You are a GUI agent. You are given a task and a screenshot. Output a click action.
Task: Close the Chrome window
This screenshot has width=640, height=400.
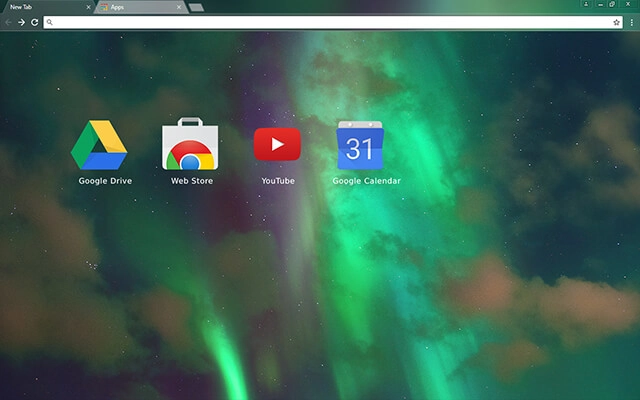(628, 4)
